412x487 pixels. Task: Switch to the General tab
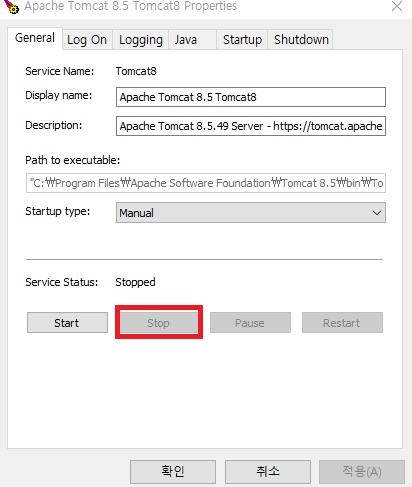pos(35,38)
